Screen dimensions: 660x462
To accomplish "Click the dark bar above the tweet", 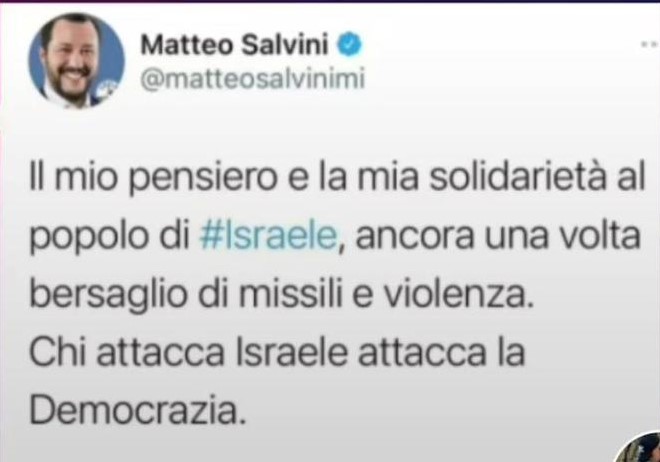I will [330, 1].
